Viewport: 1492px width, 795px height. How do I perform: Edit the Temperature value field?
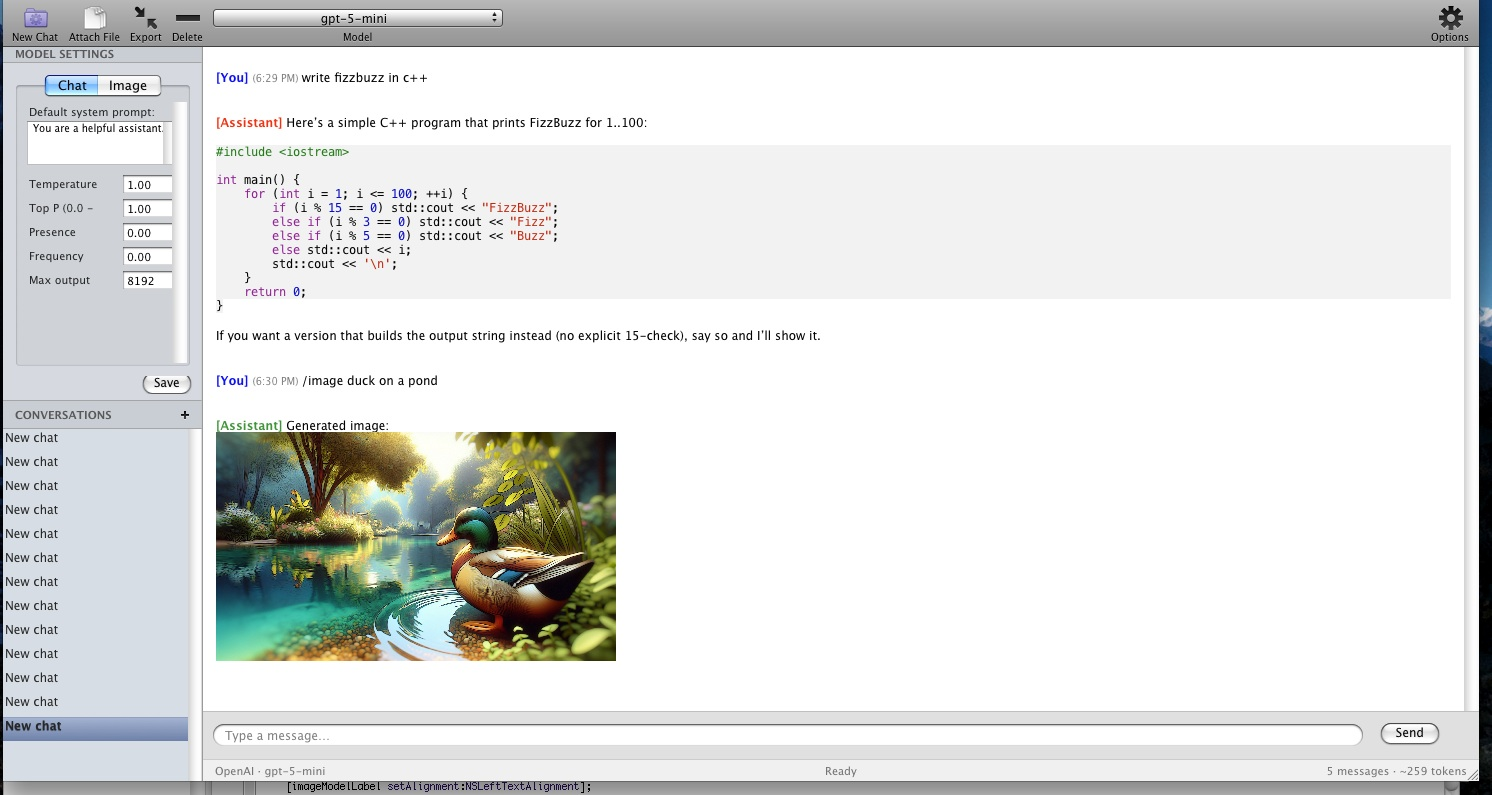[x=148, y=185]
